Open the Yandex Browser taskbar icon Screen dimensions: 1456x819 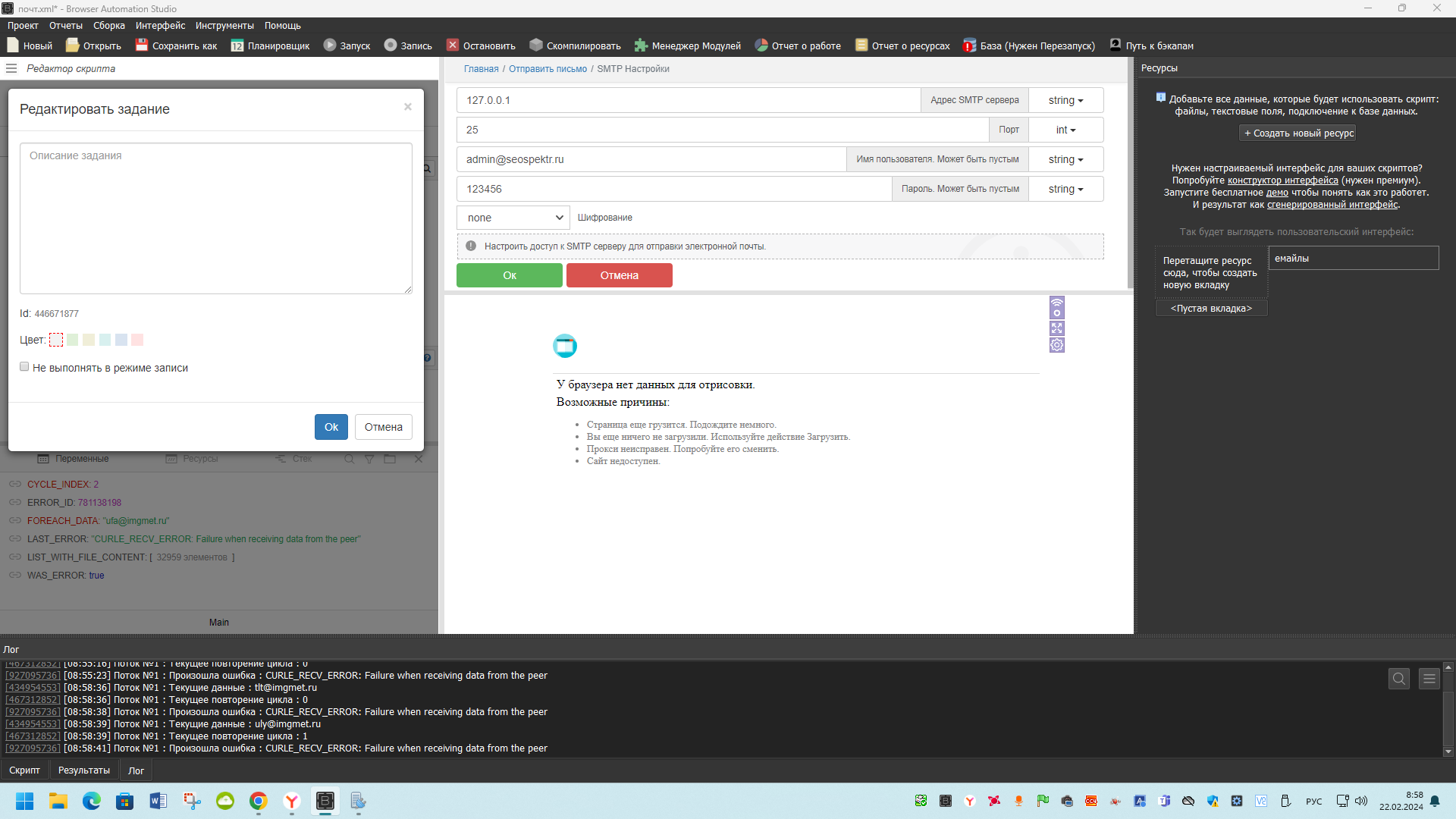[292, 801]
